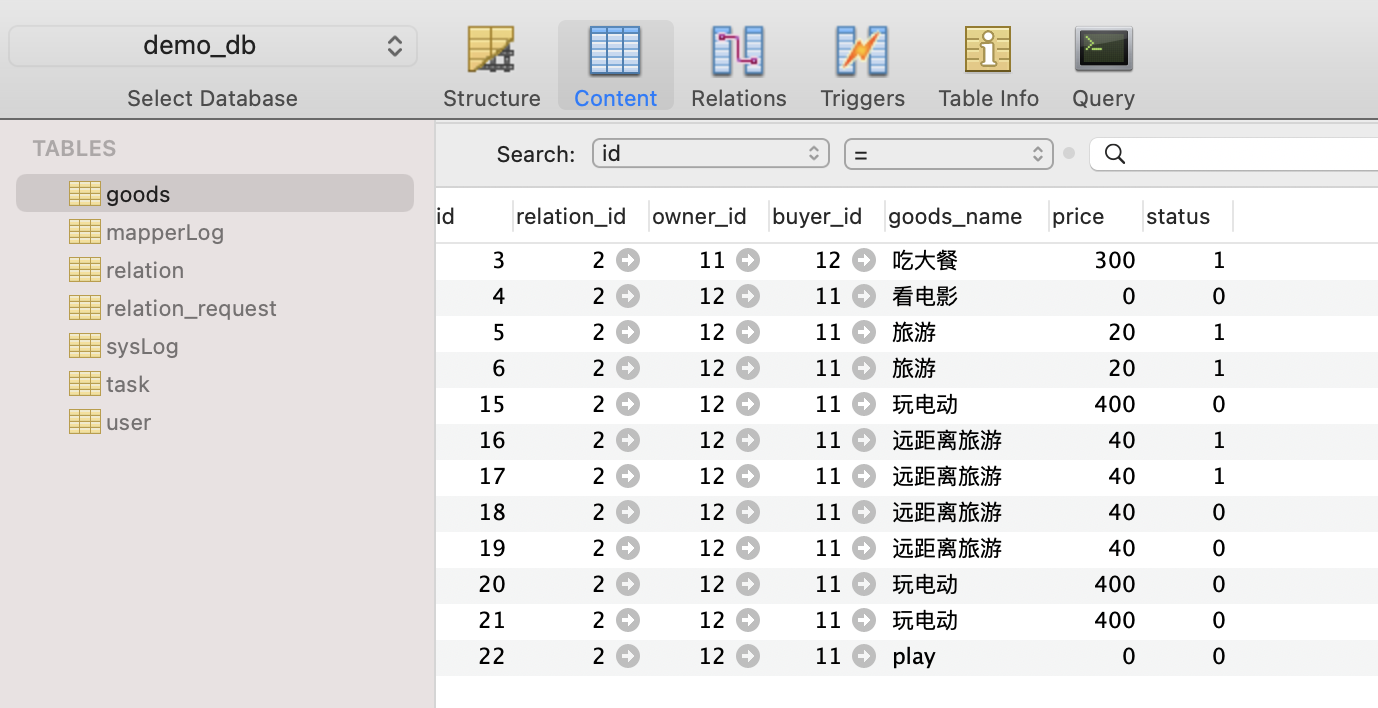Click the search filter text field
The height and width of the screenshot is (708, 1378).
point(1234,154)
